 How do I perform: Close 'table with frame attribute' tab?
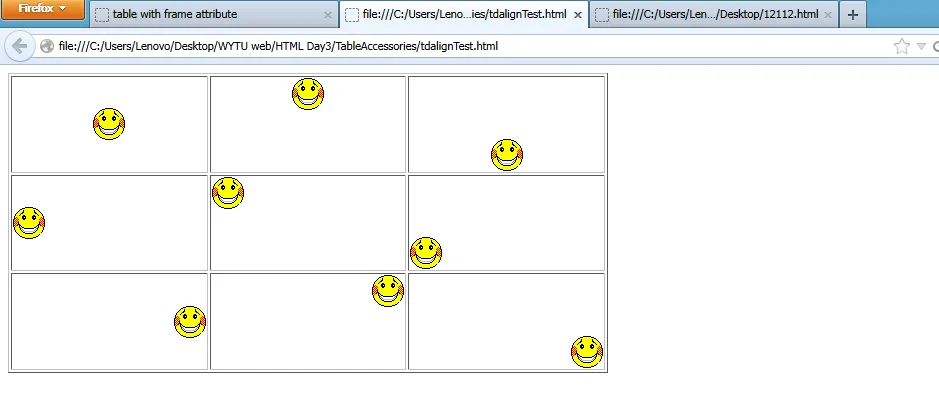point(328,15)
